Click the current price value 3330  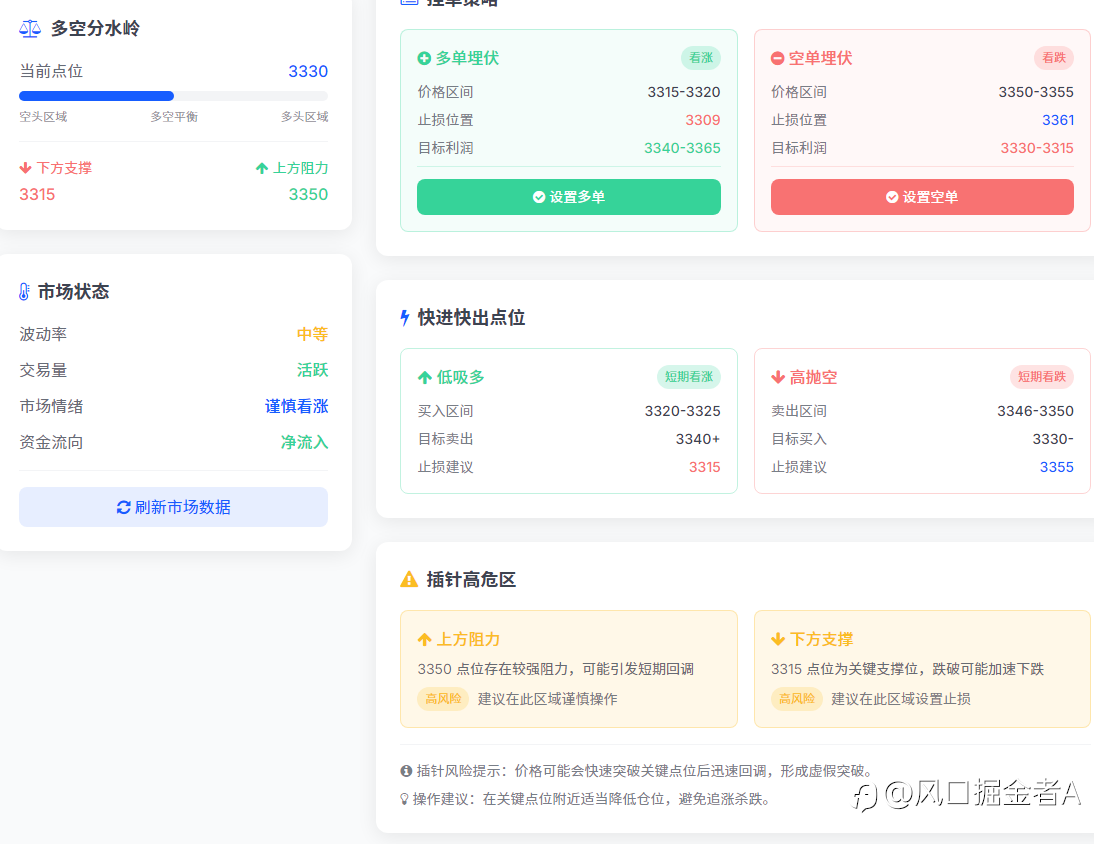coord(308,72)
